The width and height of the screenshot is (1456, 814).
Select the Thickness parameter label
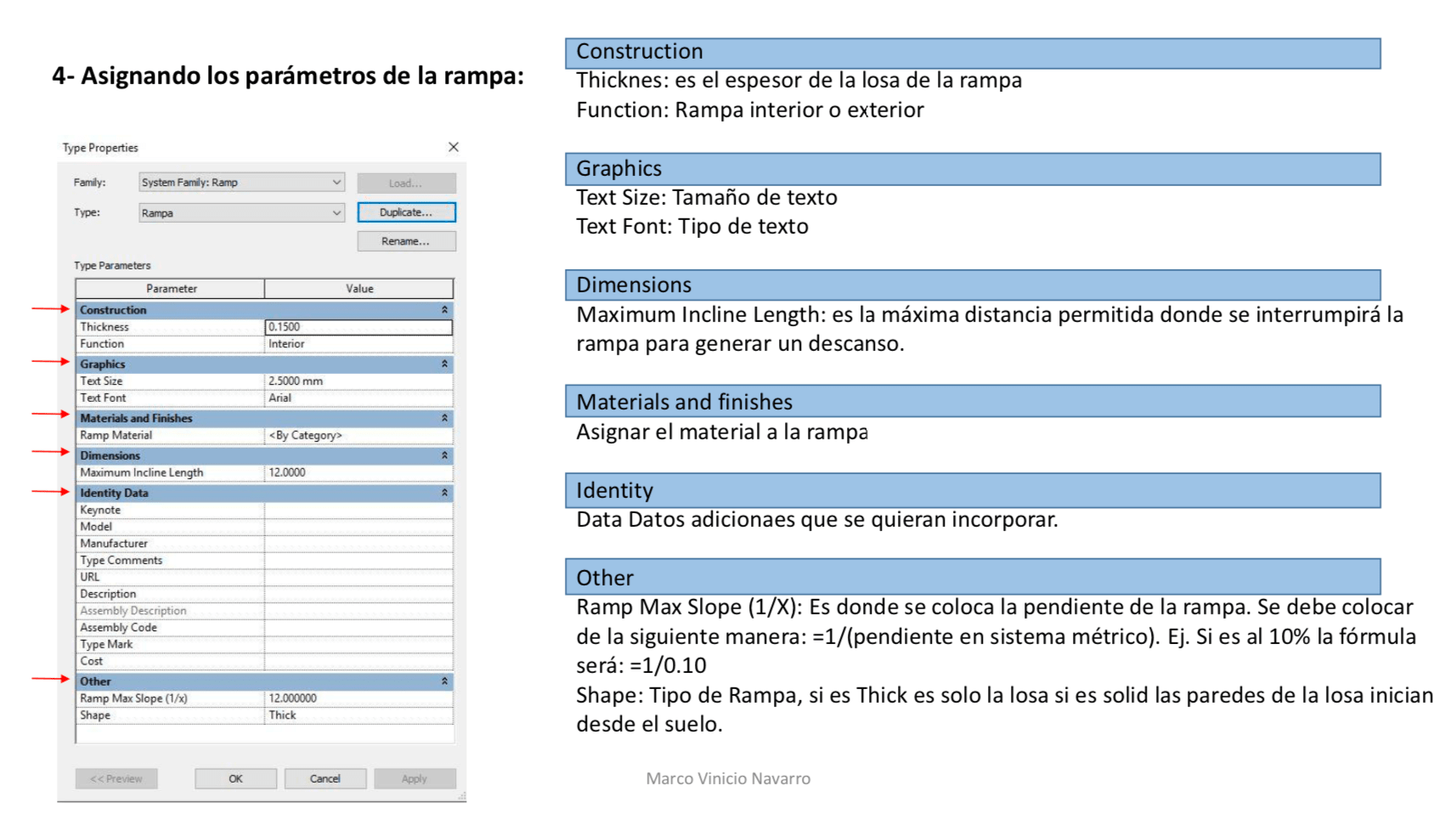click(104, 327)
